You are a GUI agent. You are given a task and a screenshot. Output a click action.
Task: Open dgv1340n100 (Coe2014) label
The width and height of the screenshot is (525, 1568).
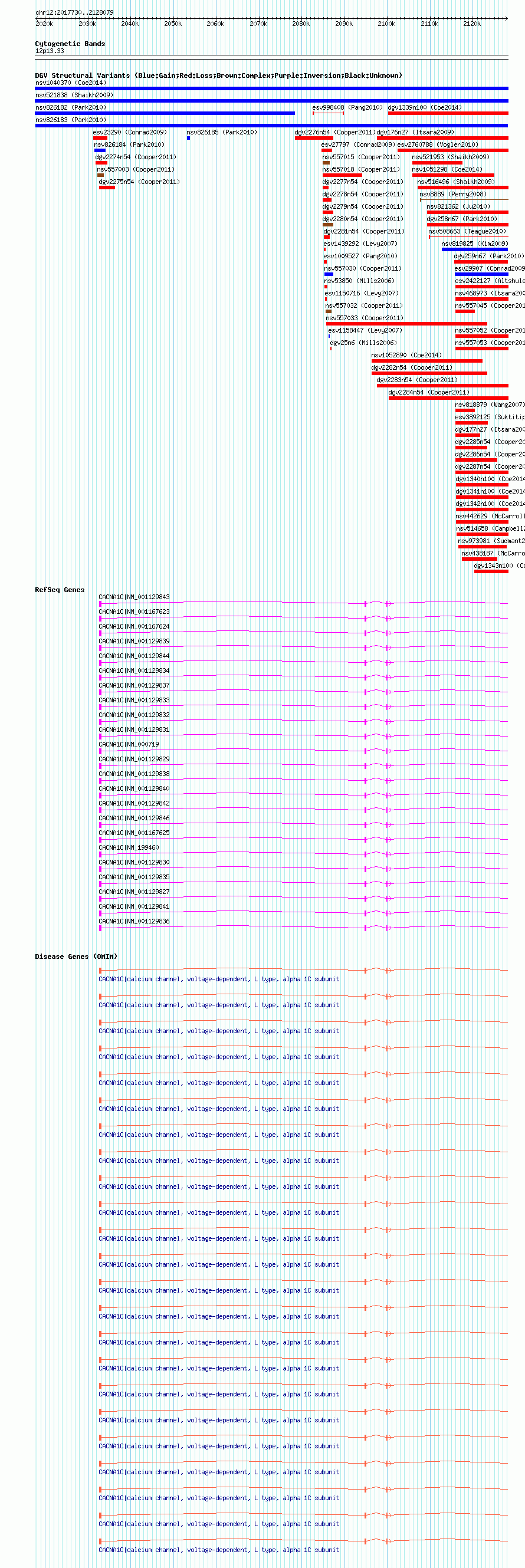[490, 479]
